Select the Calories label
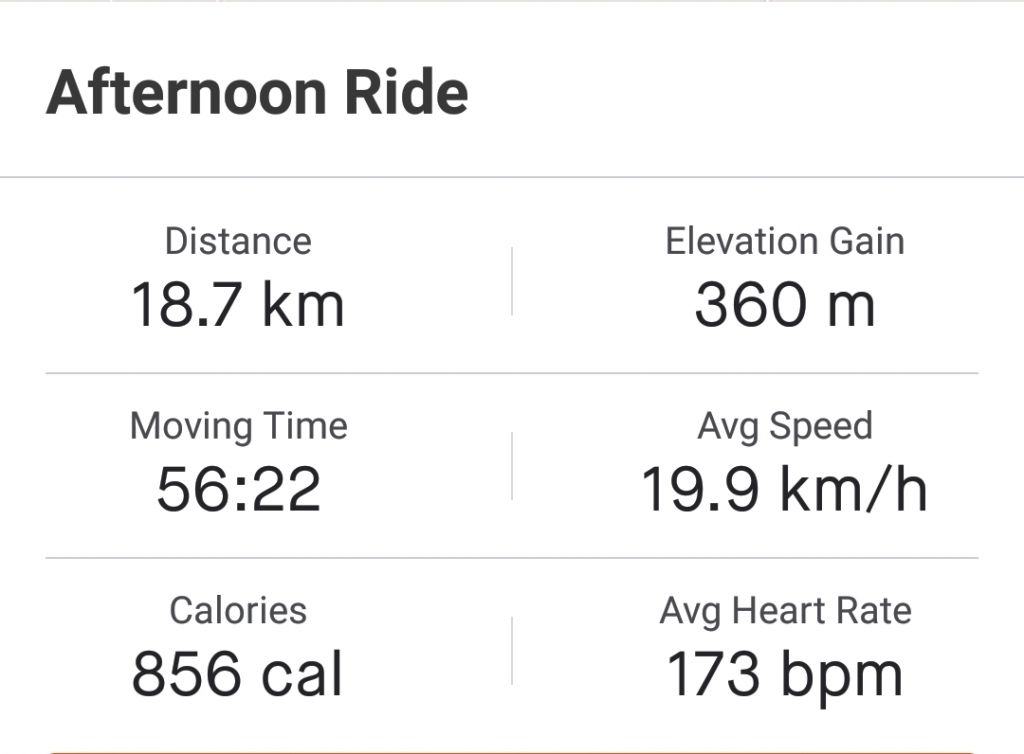Image resolution: width=1024 pixels, height=754 pixels. (x=238, y=610)
